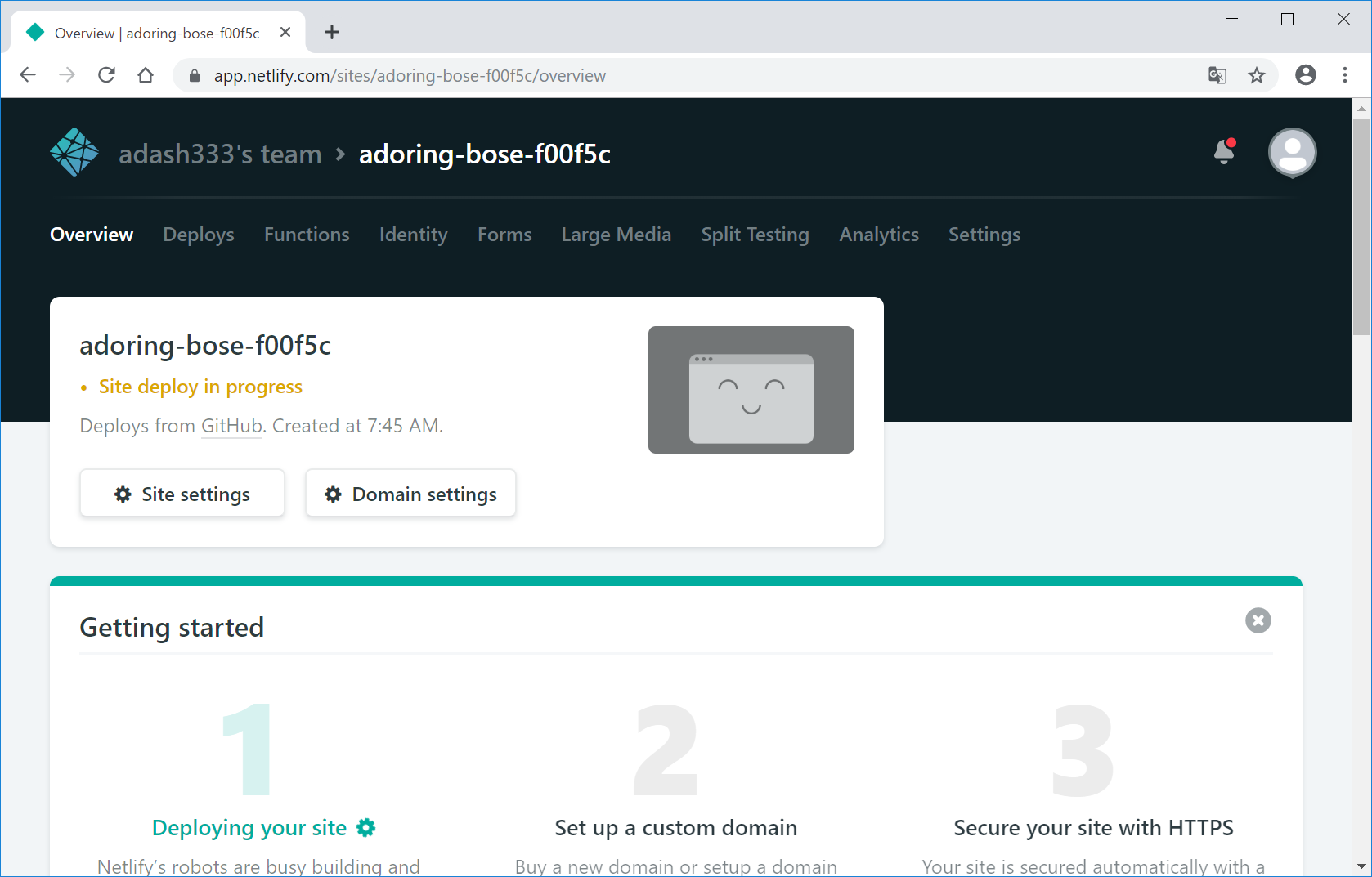Select the Split Testing tab

point(755,235)
